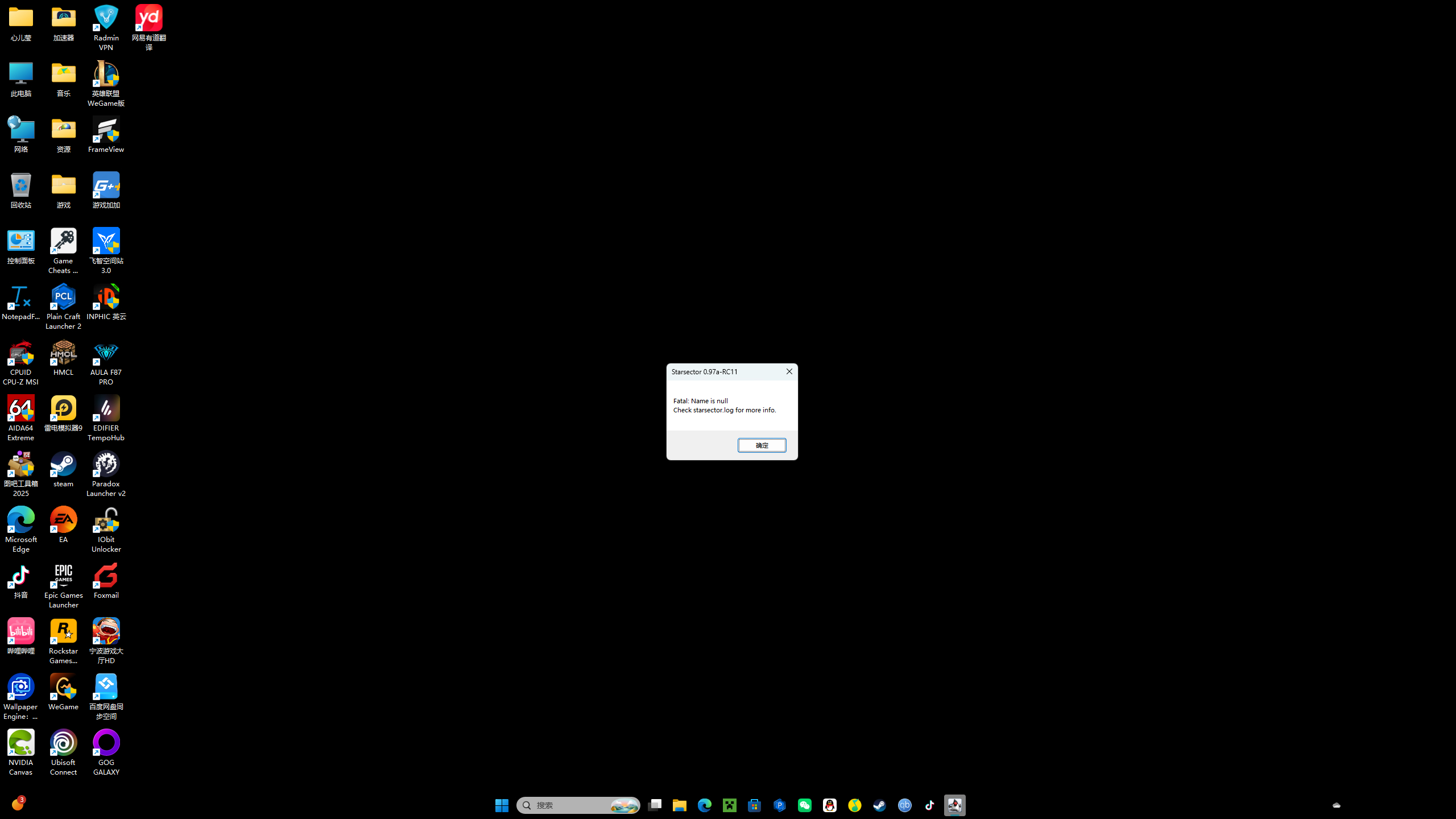
Task: Open AIDA64 Extreme from the desktop
Action: point(20,408)
